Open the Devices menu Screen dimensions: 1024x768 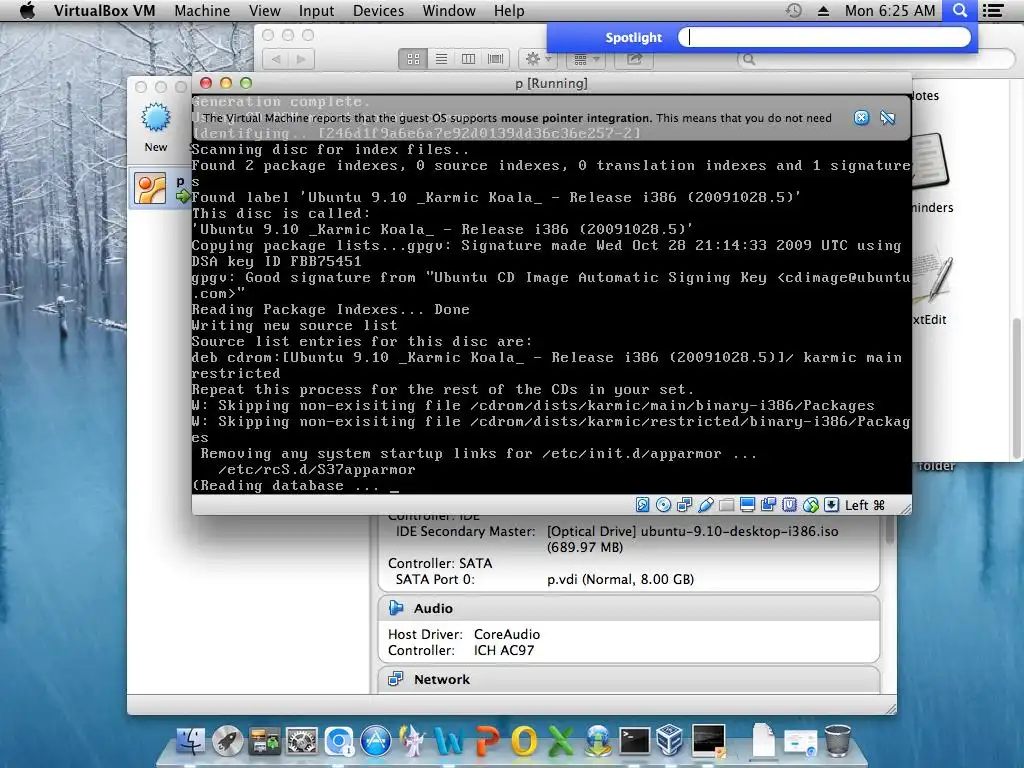(x=378, y=10)
